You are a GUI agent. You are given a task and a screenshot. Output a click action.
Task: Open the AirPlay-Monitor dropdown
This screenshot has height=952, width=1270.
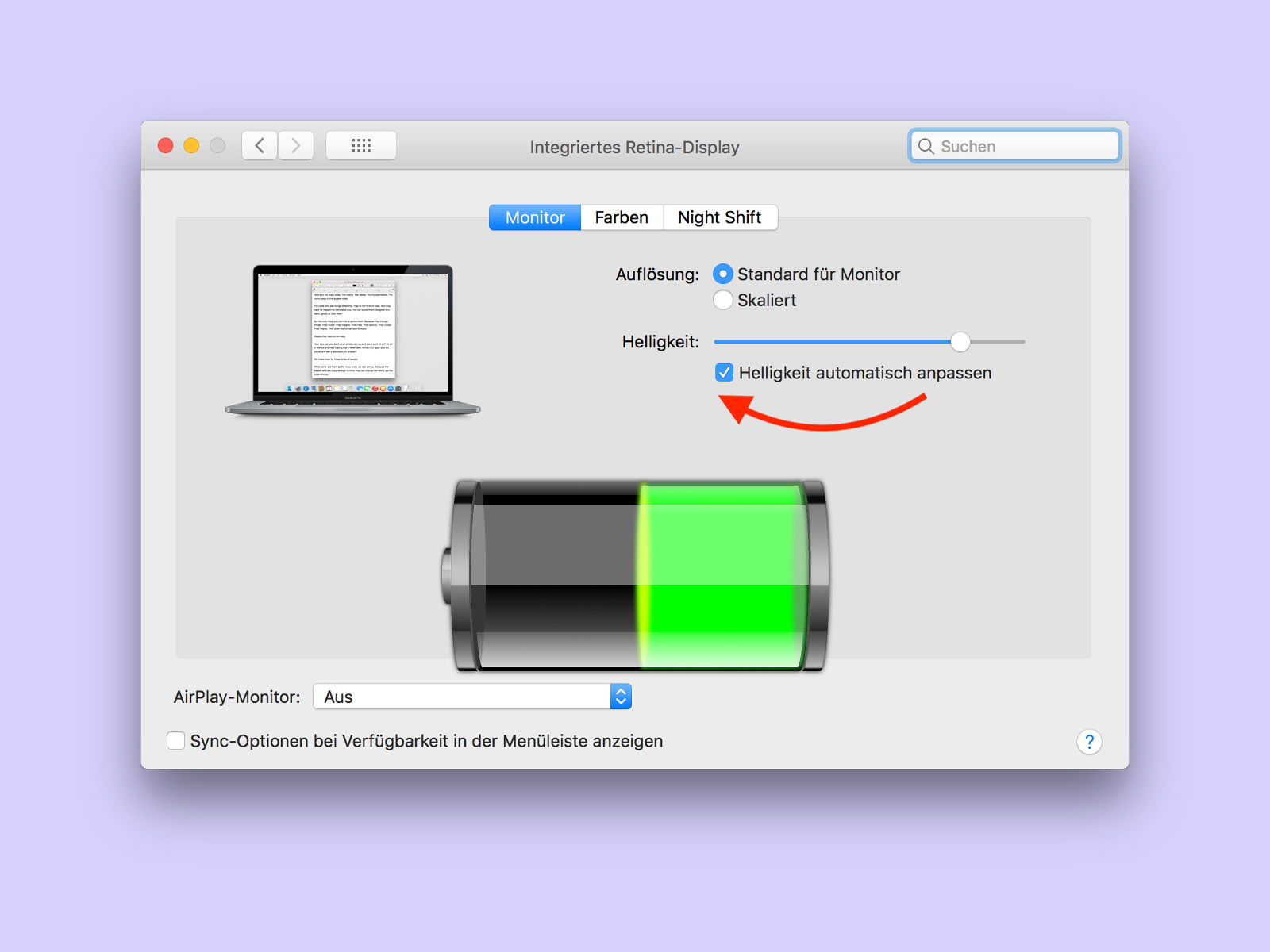(472, 697)
